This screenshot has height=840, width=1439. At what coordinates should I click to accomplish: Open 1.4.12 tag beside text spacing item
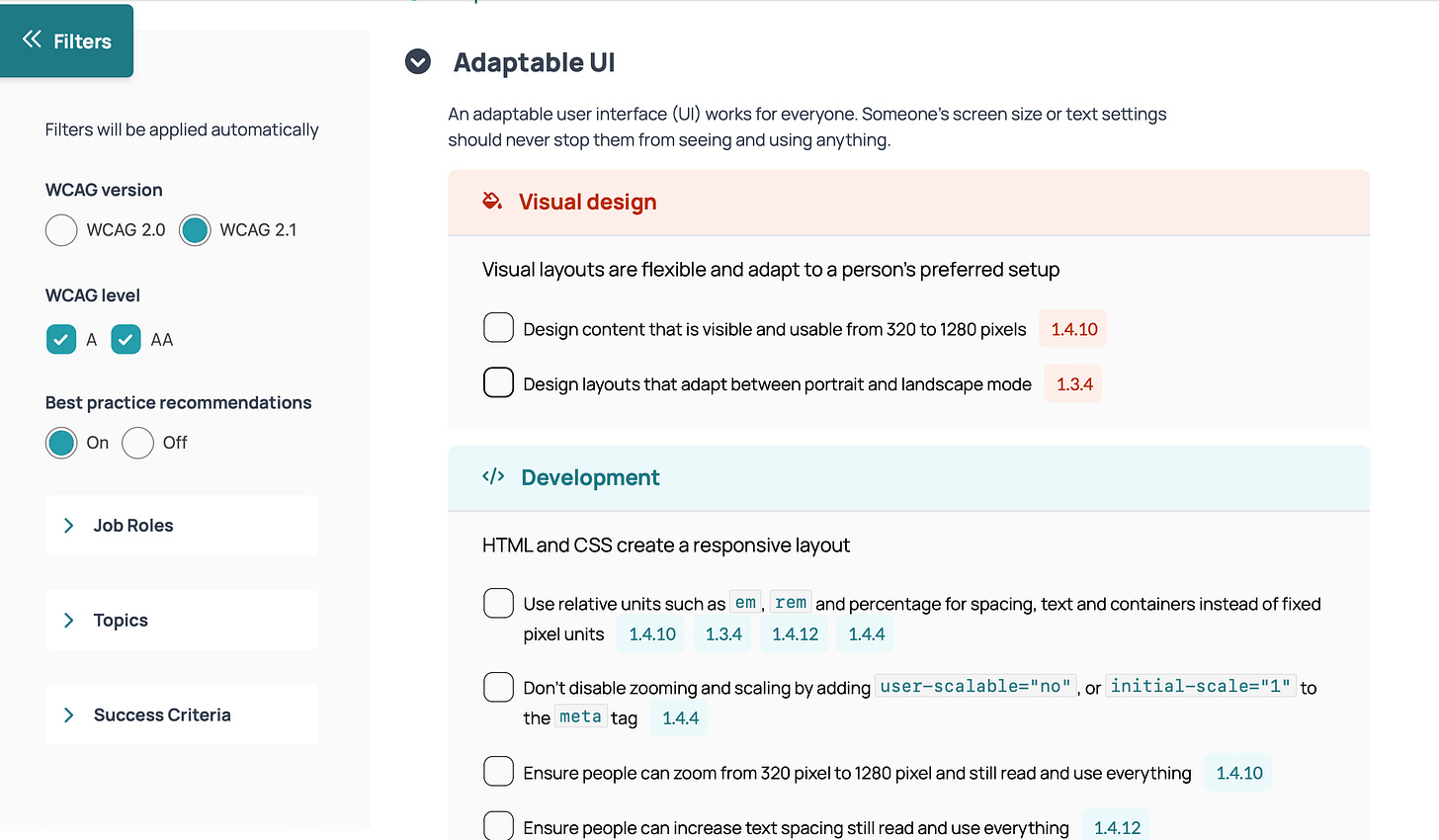pyautogui.click(x=1117, y=828)
